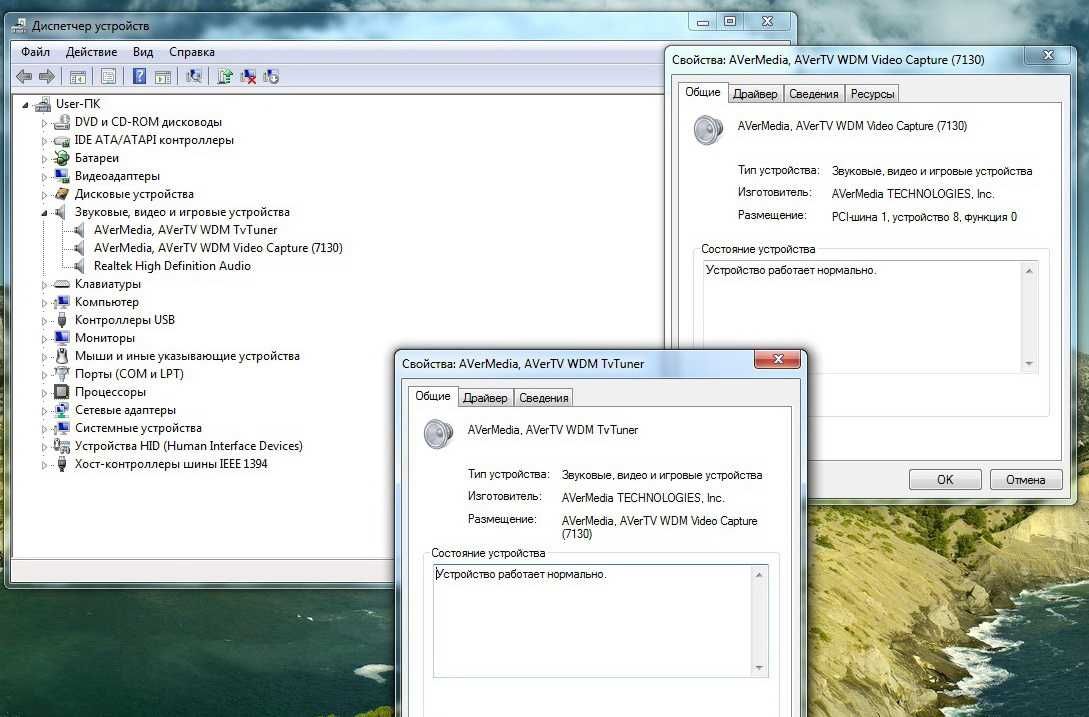The width and height of the screenshot is (1089, 717).
Task: Select AVerMedia, AVerTV WDM TvTuner tree item
Action: 185,230
